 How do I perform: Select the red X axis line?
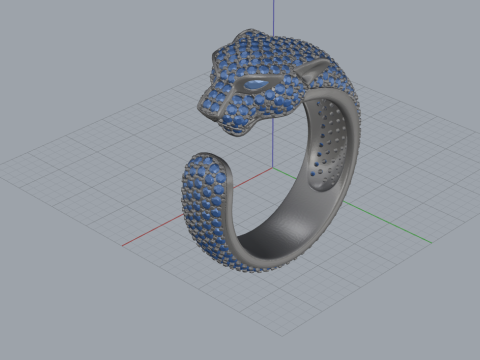[x=197, y=207]
